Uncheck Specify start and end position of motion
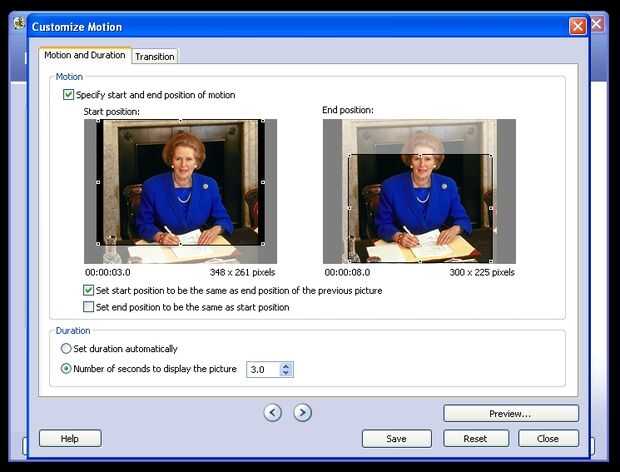Screen dimensions: 620x472 pos(68,95)
